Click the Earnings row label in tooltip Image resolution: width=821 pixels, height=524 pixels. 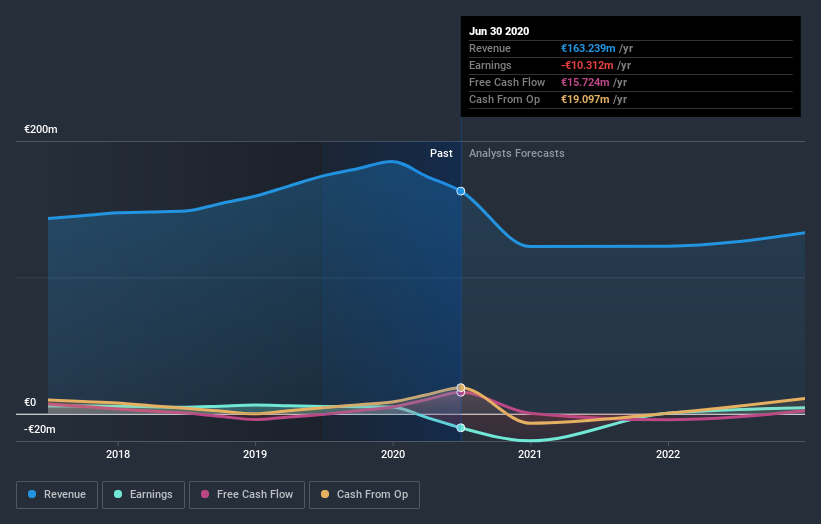coord(490,65)
